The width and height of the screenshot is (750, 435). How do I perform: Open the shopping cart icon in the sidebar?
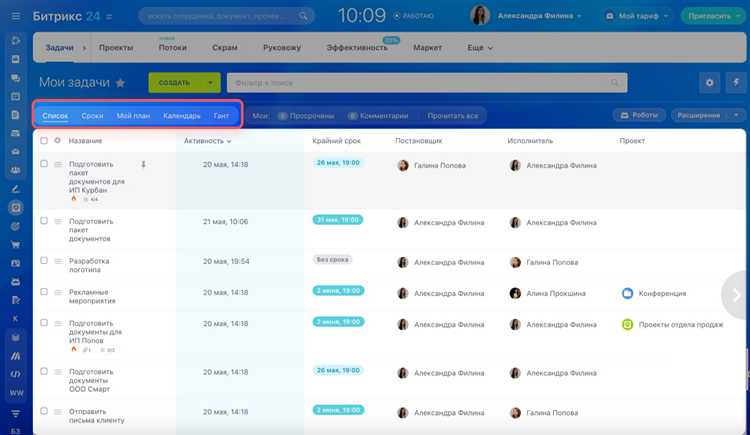[x=16, y=245]
